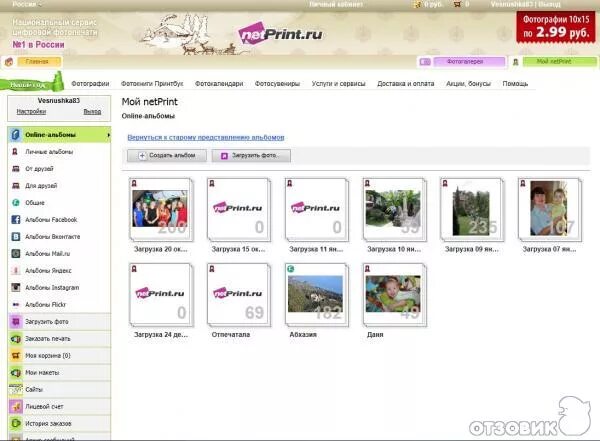600x441 pixels.
Task: Click the Моя корзина cart icon
Action: (16, 356)
